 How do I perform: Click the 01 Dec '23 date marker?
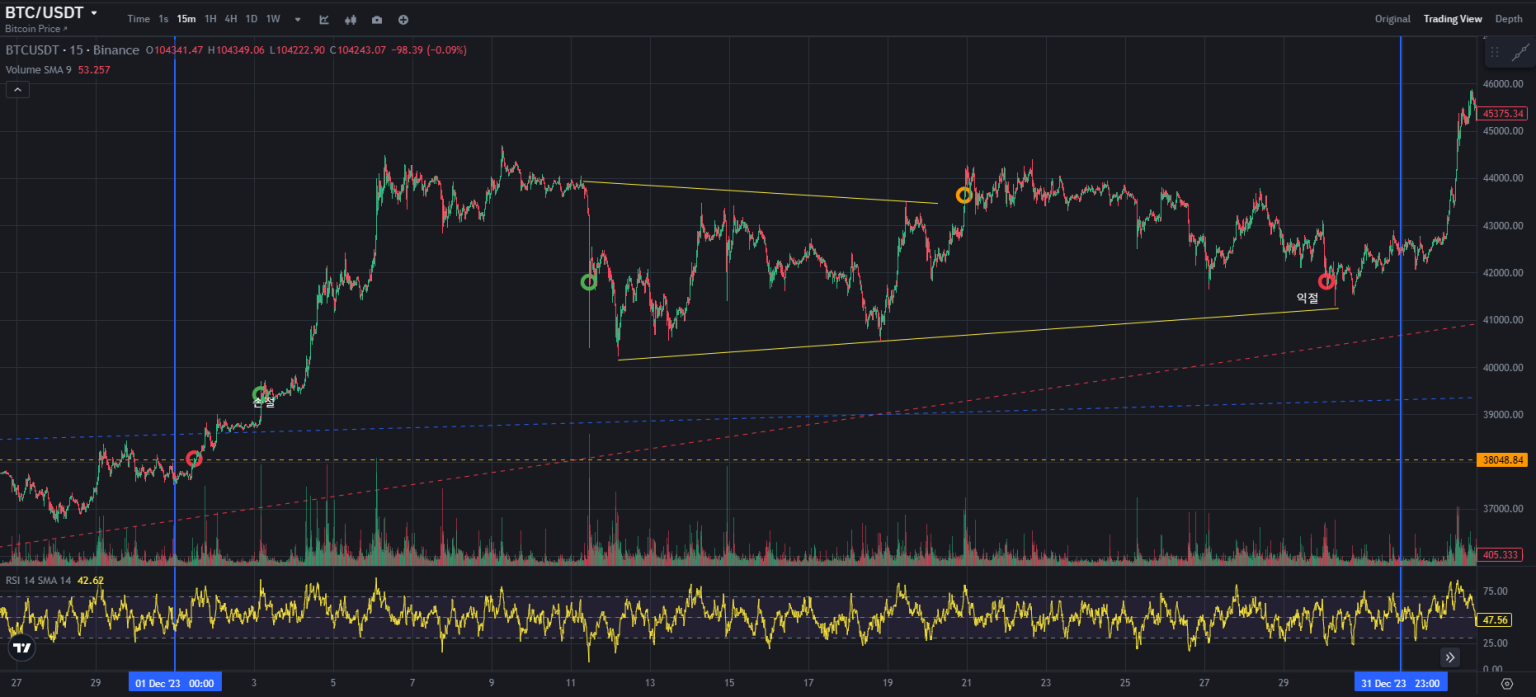(175, 683)
